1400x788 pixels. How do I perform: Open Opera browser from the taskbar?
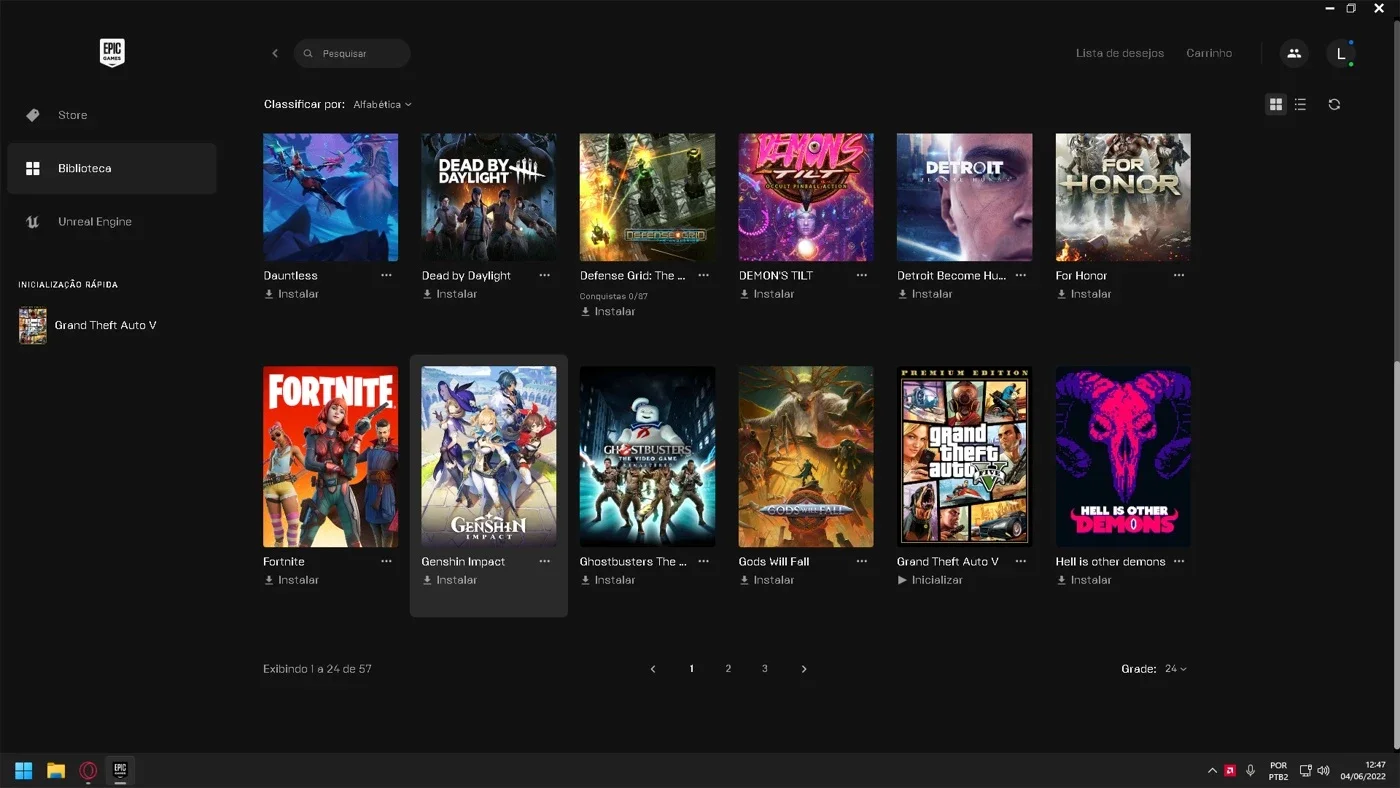click(x=88, y=770)
